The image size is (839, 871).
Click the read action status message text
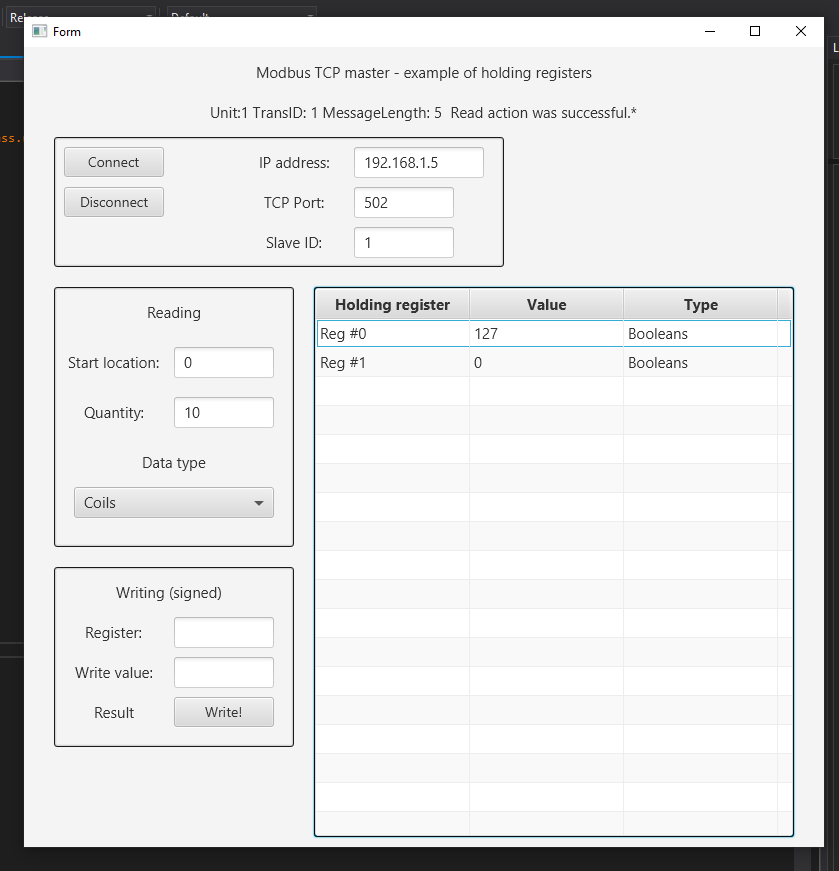pyautogui.click(x=423, y=113)
